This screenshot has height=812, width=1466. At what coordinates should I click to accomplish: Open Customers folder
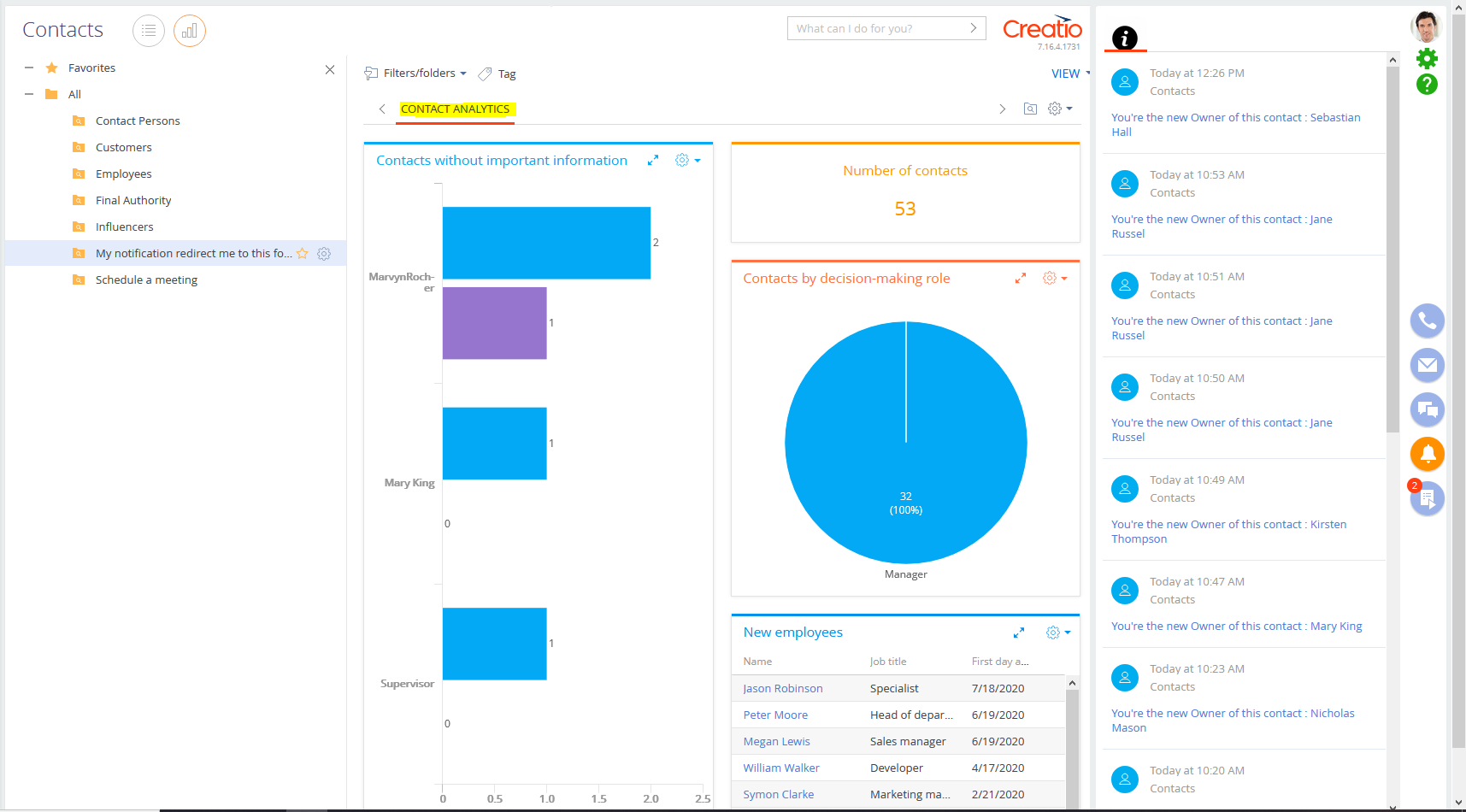pyautogui.click(x=124, y=148)
